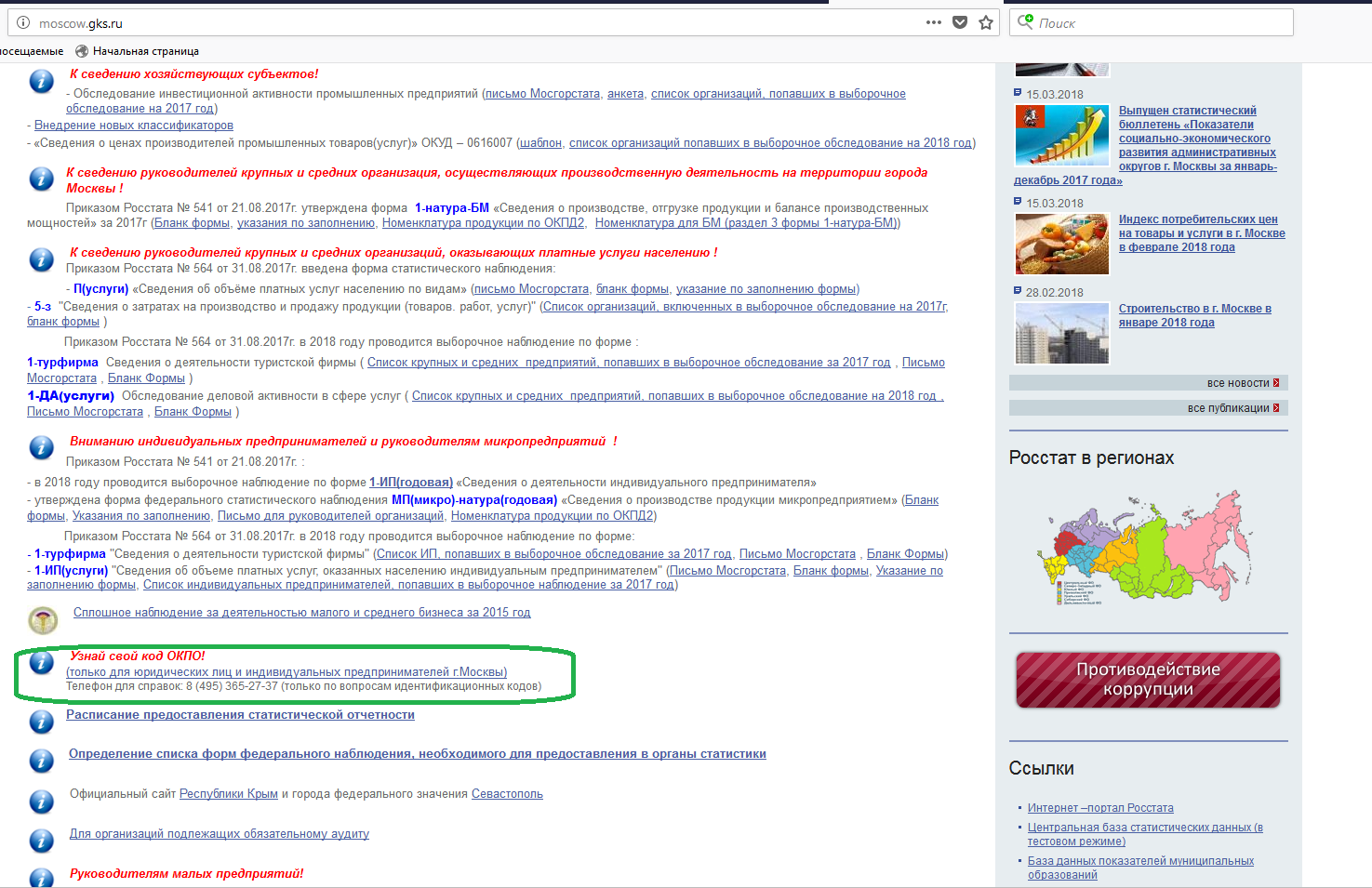Click the 'Противодействие коррупции' button
Viewport: 1372px width, 888px height.
point(1149,680)
